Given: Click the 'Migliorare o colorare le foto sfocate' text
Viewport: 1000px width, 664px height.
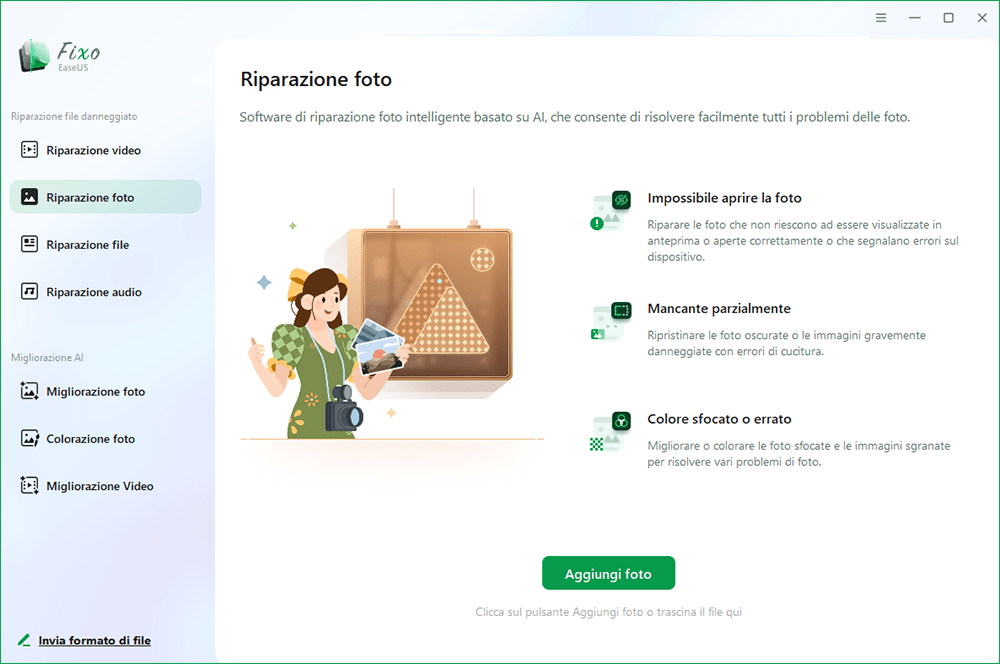Looking at the screenshot, I should pos(798,454).
